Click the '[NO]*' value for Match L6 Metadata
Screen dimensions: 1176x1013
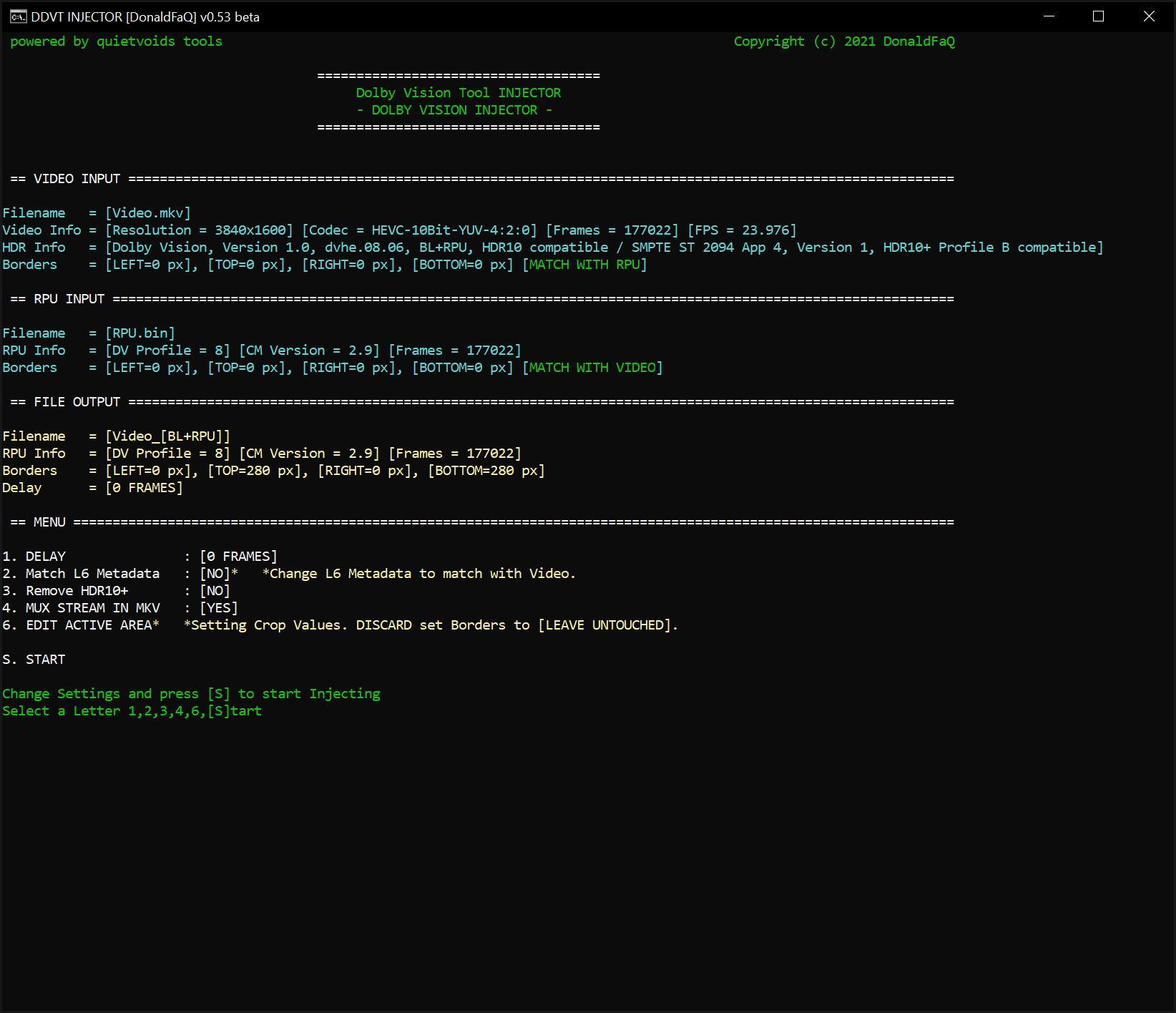(x=219, y=574)
